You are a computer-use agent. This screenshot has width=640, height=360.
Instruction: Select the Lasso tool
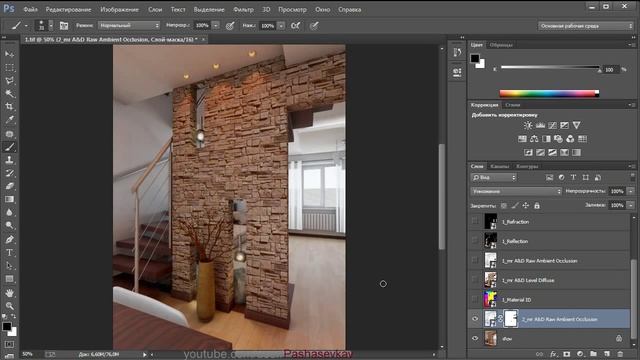9,80
